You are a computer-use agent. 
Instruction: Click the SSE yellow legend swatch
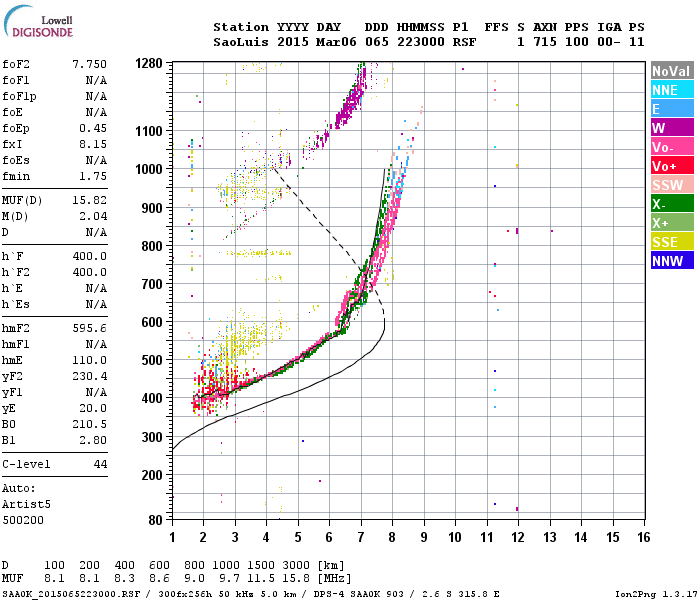[672, 242]
